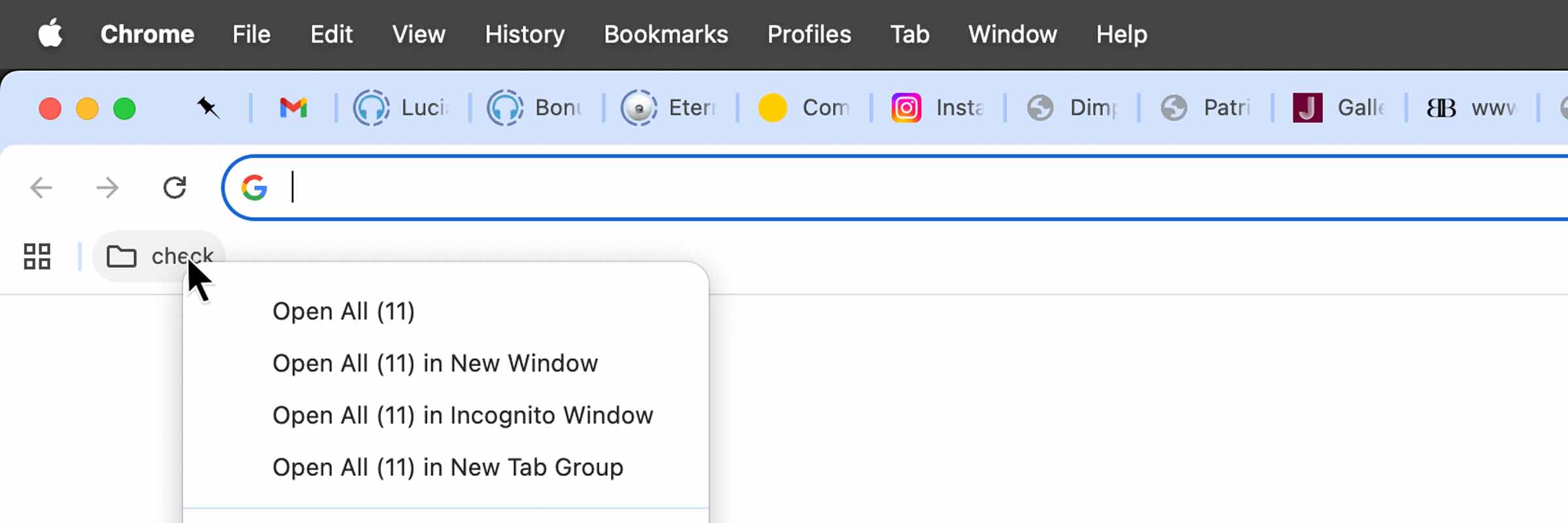Go back to the previous page
This screenshot has height=523, width=1568.
[x=41, y=188]
